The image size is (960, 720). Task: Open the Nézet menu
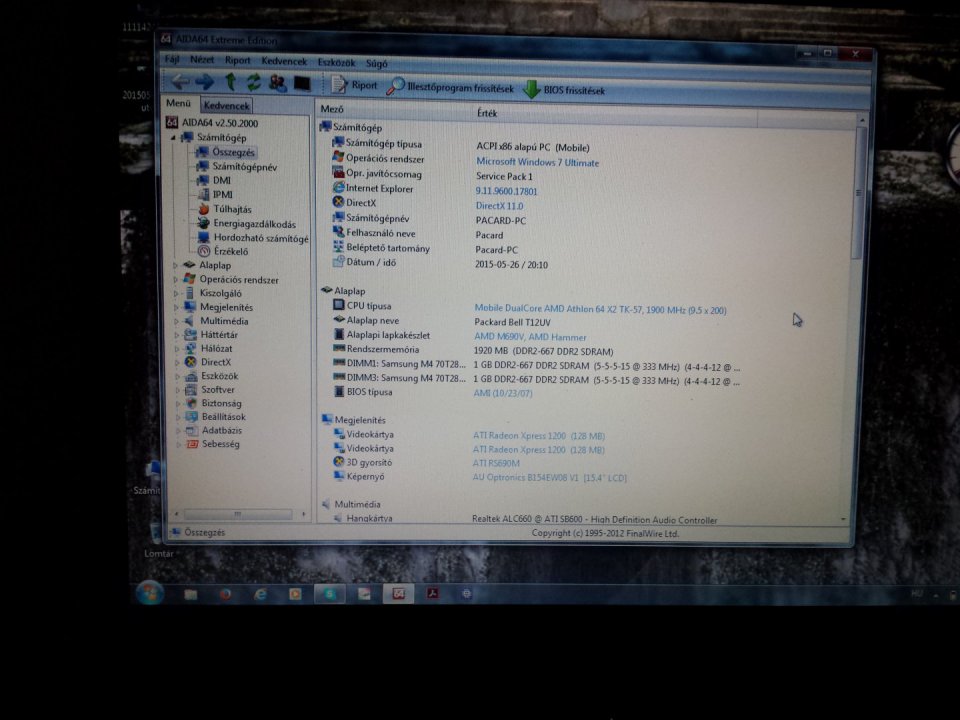202,60
